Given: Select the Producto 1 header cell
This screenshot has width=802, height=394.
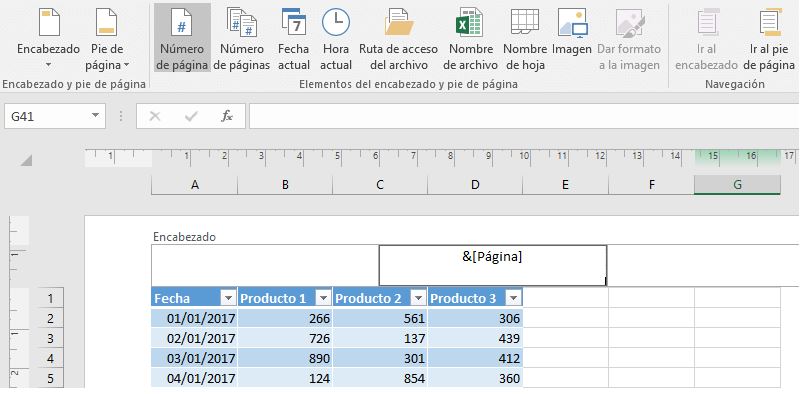Looking at the screenshot, I should (x=285, y=298).
